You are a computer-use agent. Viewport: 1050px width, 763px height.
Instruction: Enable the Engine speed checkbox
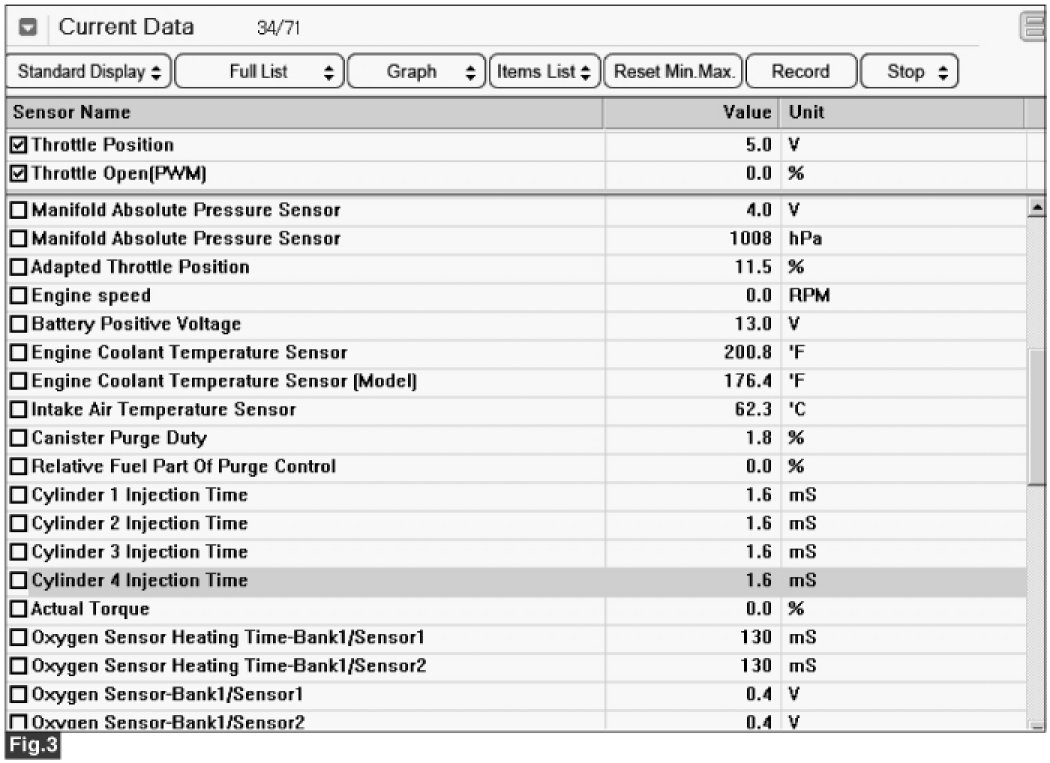[x=19, y=296]
